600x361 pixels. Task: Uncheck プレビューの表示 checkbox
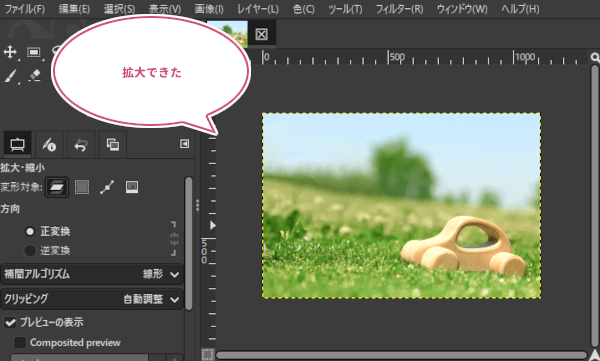tap(10, 322)
